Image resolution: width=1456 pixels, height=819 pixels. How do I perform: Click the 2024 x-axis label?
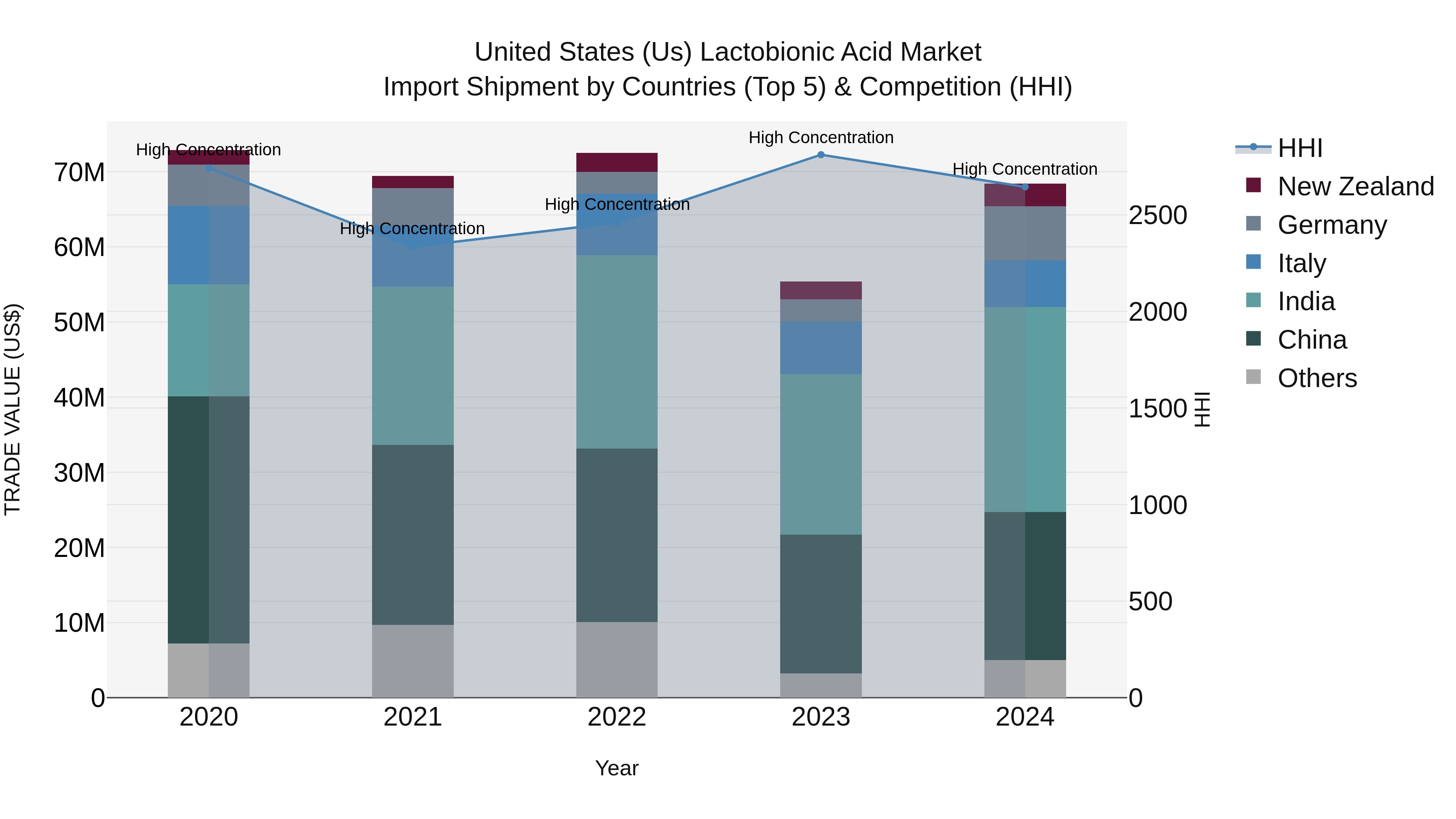point(1025,717)
